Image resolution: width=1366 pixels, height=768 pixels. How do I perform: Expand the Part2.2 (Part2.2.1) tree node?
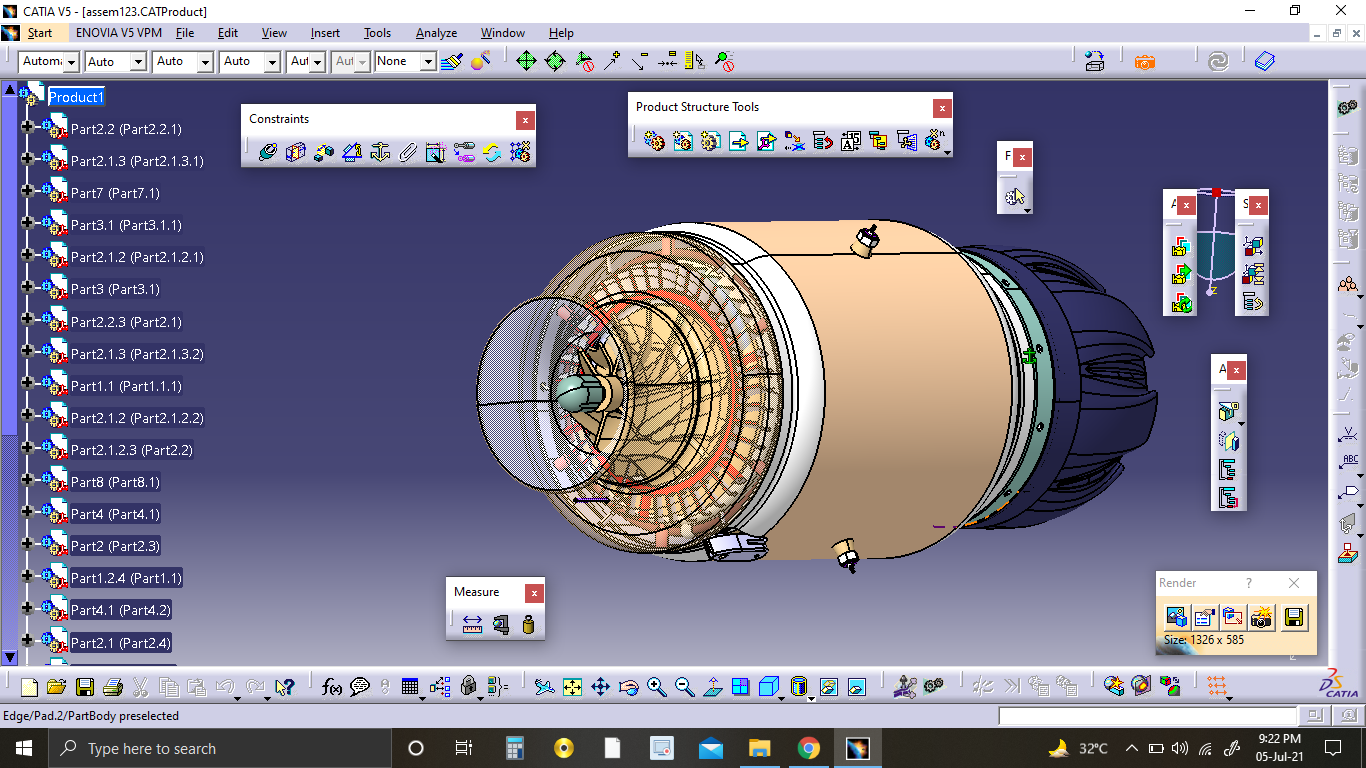(27, 128)
